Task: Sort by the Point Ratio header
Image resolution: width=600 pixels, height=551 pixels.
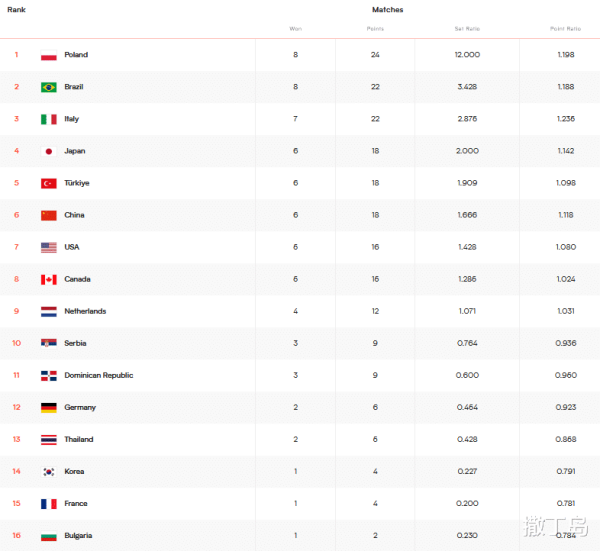Action: (565, 29)
